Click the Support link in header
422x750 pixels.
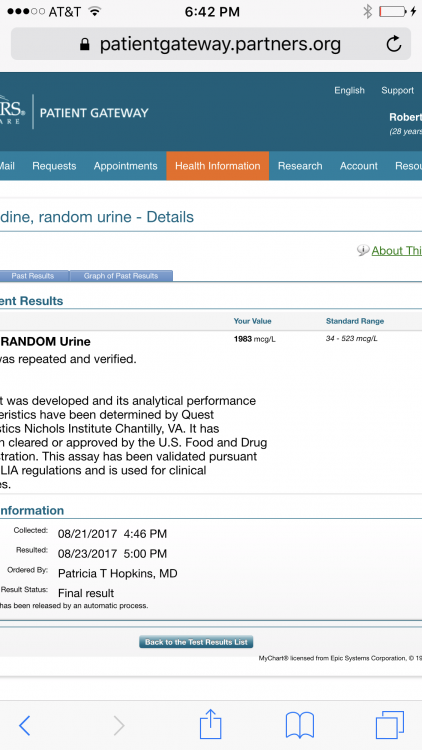pos(398,90)
